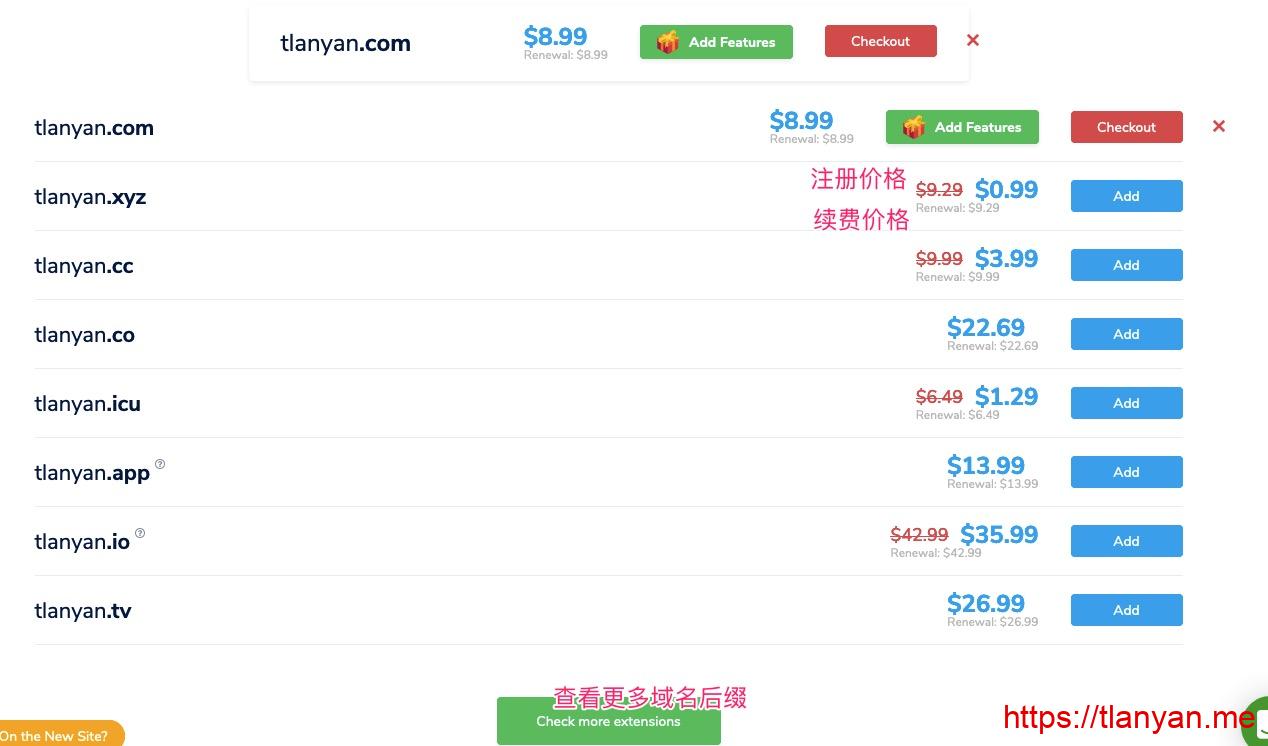The height and width of the screenshot is (746, 1268).
Task: Add tlanyan.icu to cart
Action: click(x=1126, y=403)
